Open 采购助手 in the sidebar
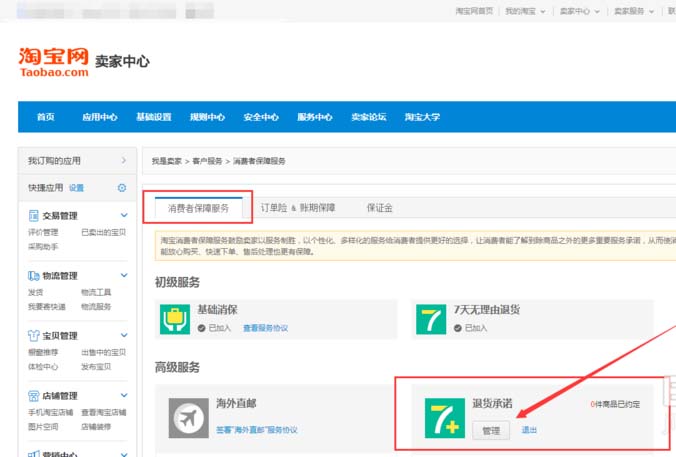The image size is (676, 457). [x=43, y=247]
